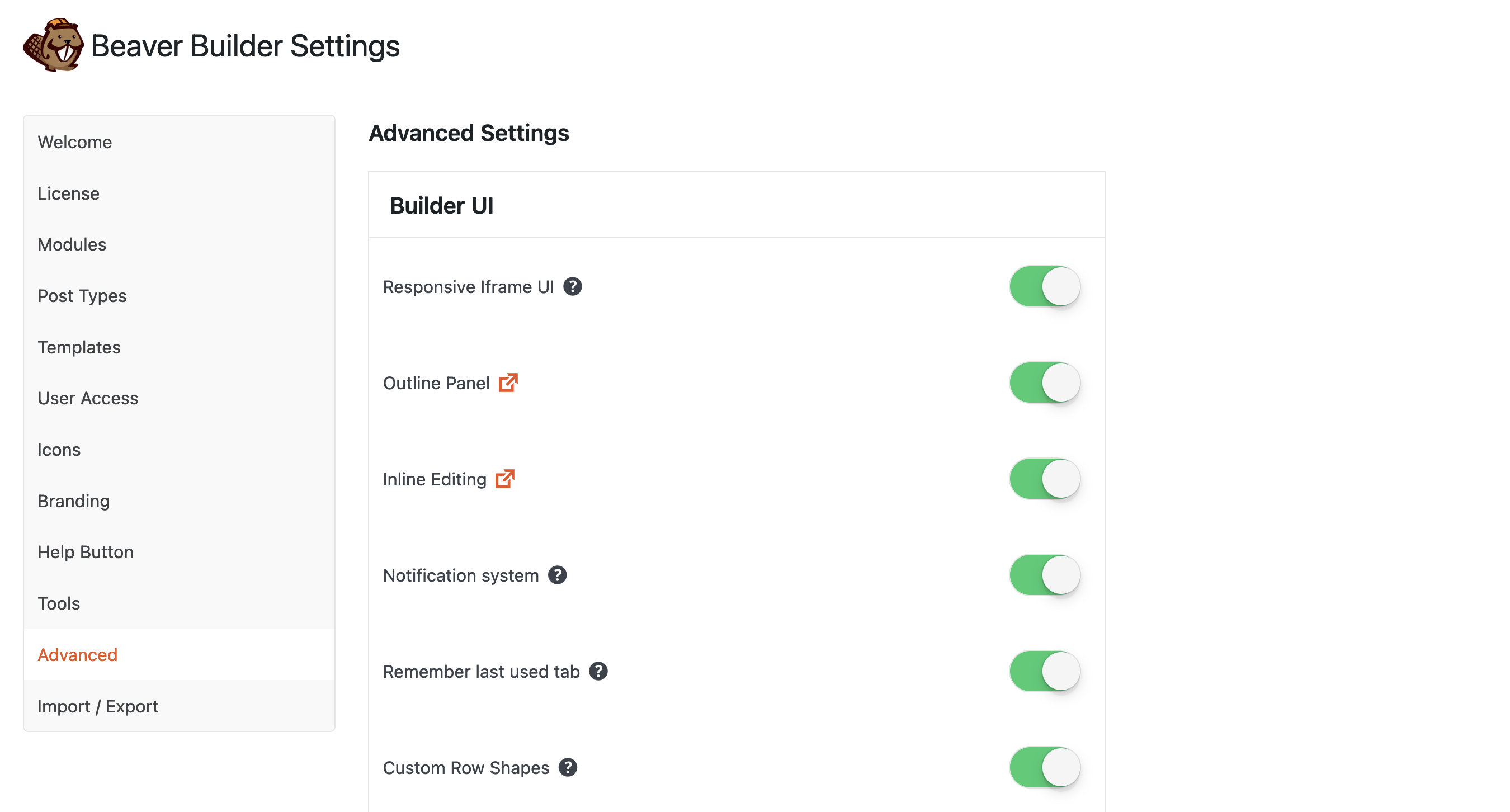Disable the Custom Row Shapes toggle
Viewport: 1510px width, 812px height.
[1045, 766]
